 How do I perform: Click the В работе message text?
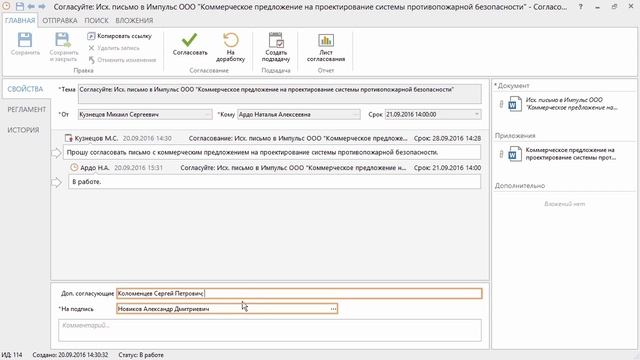(x=87, y=182)
